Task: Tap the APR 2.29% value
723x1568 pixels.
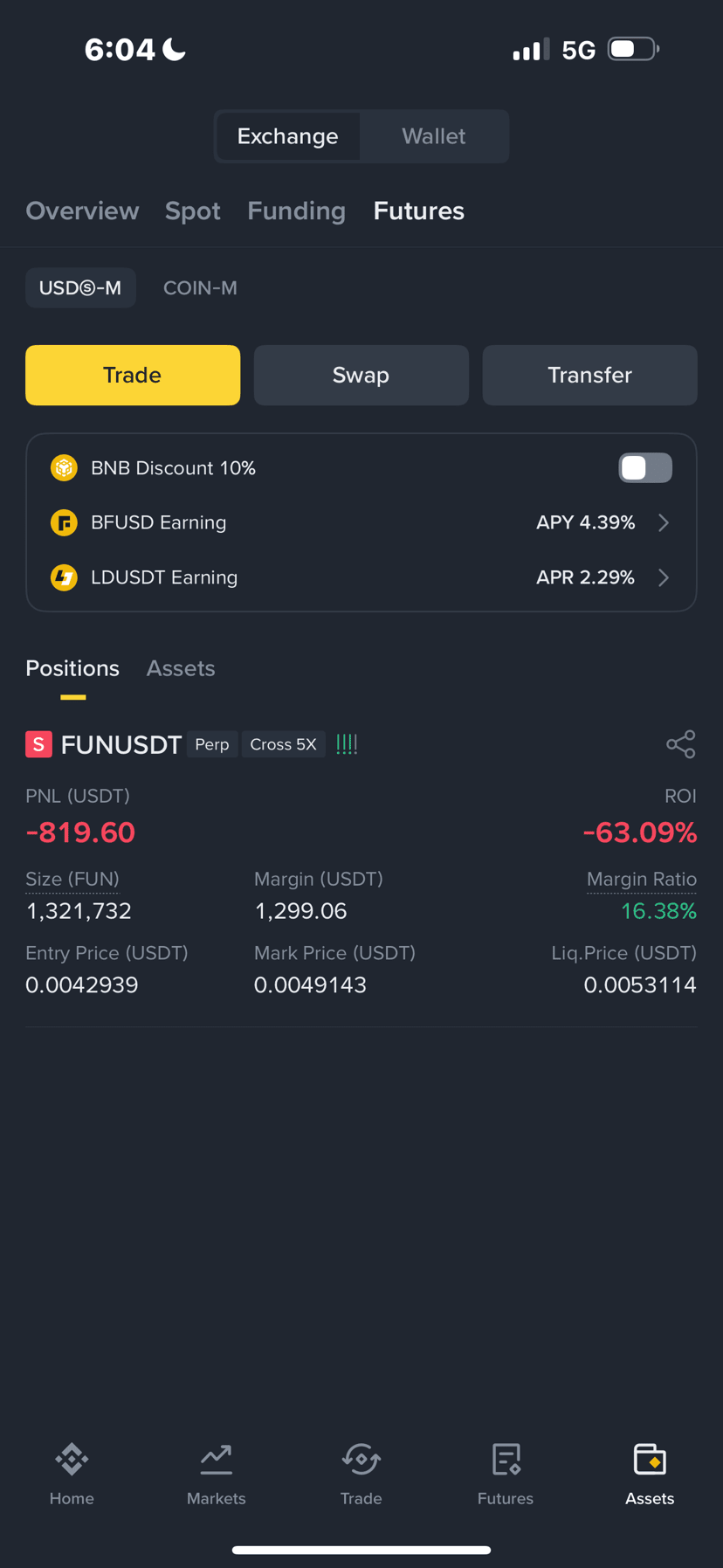Action: [x=585, y=577]
